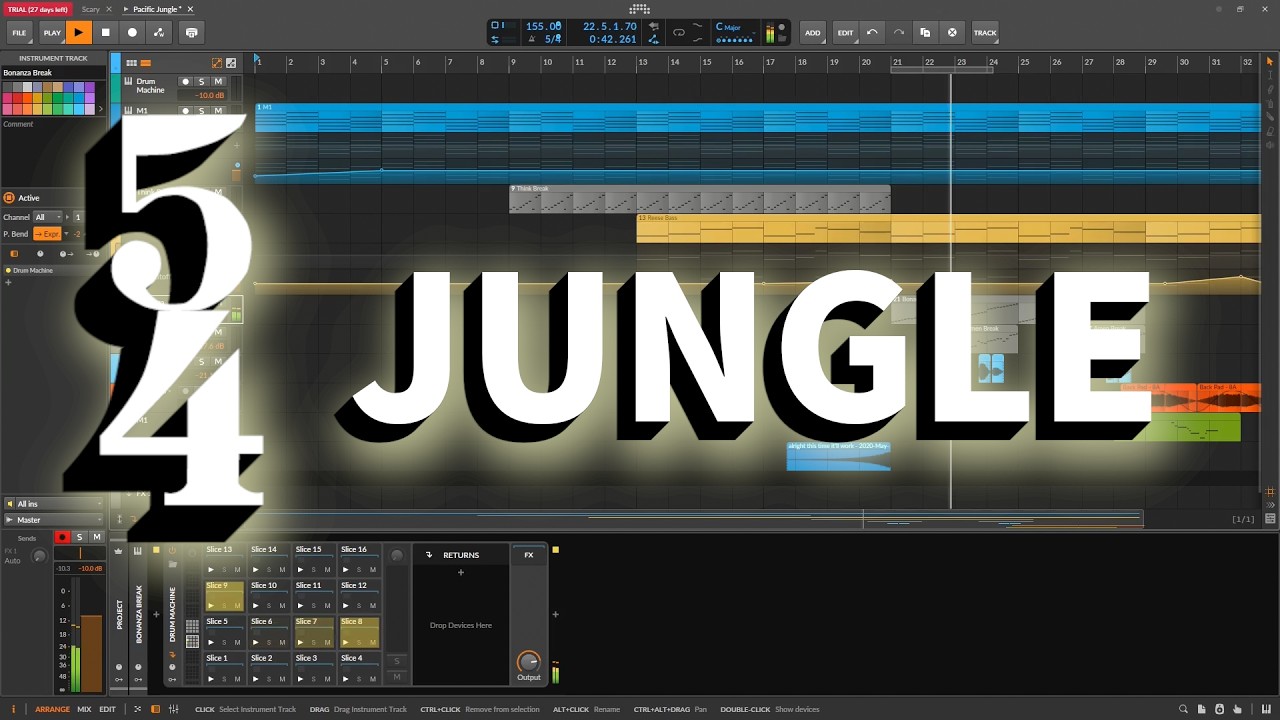Image resolution: width=1280 pixels, height=720 pixels.
Task: Toggle arranger loop in transport
Action: [679, 32]
